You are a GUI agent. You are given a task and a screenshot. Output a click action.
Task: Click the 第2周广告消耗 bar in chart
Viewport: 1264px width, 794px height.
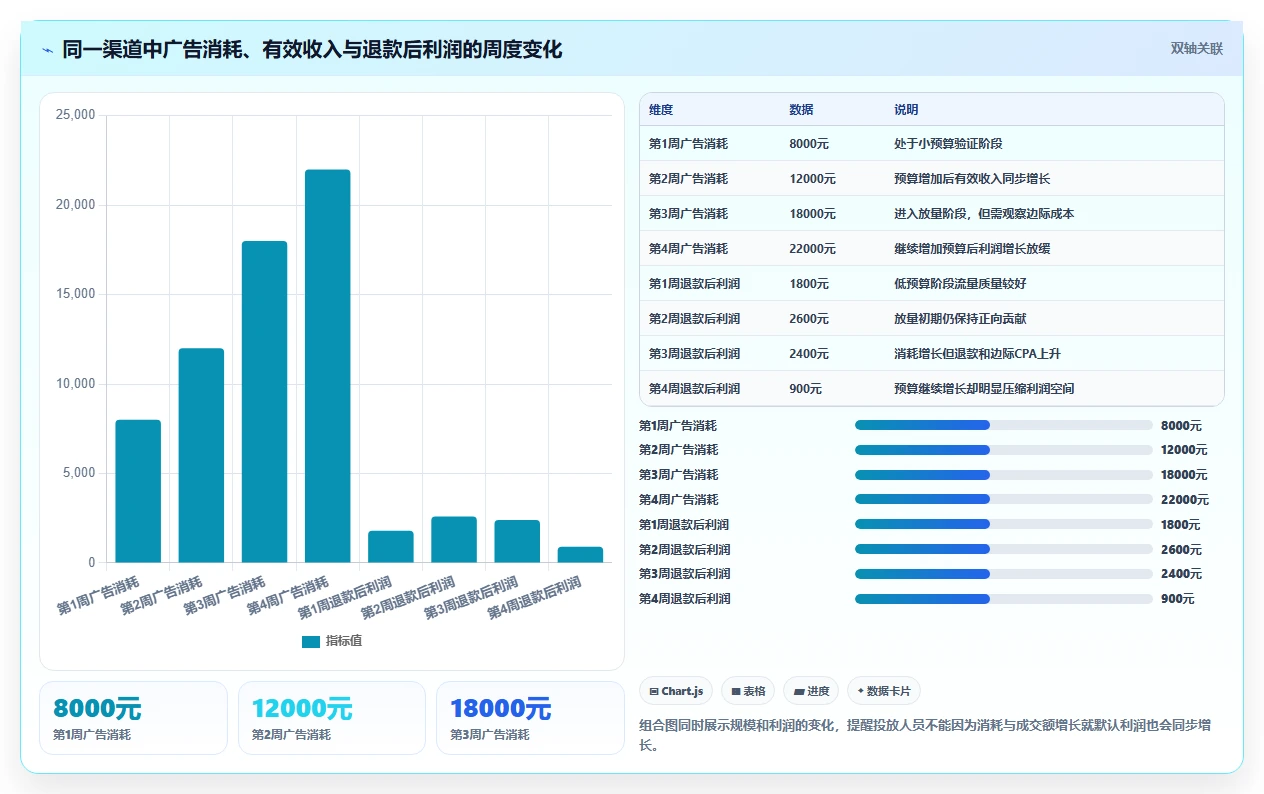(201, 455)
